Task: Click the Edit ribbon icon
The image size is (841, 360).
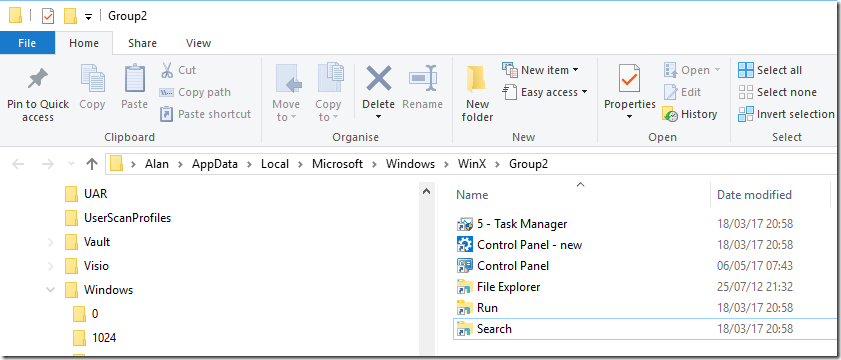Action: 670,92
